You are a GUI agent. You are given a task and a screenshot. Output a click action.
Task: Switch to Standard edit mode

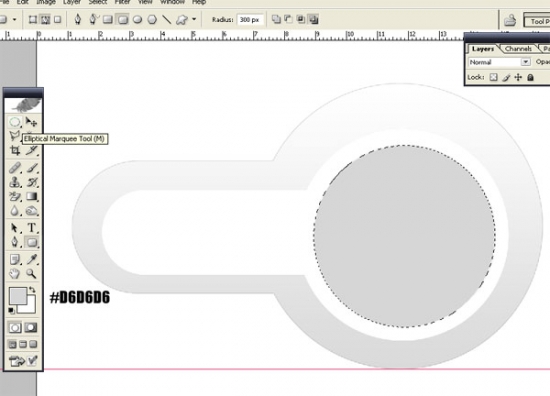[x=15, y=328]
